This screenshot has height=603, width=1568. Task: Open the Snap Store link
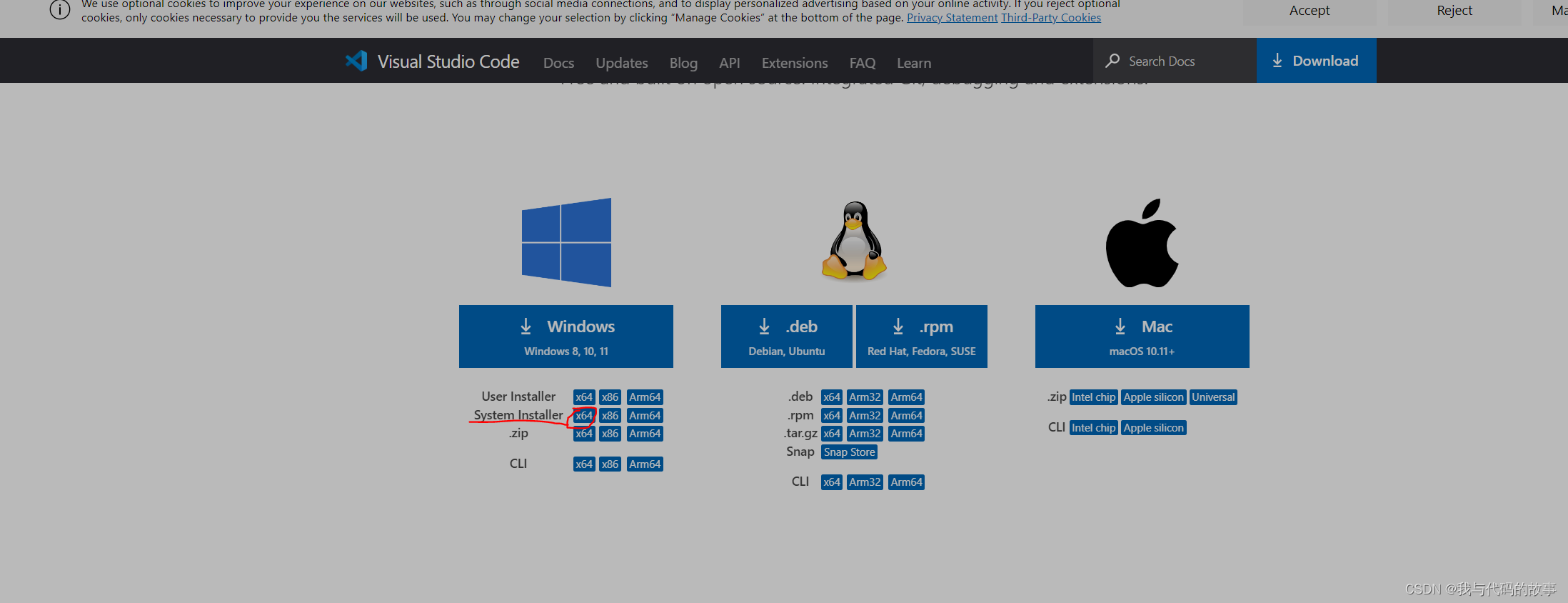click(850, 452)
